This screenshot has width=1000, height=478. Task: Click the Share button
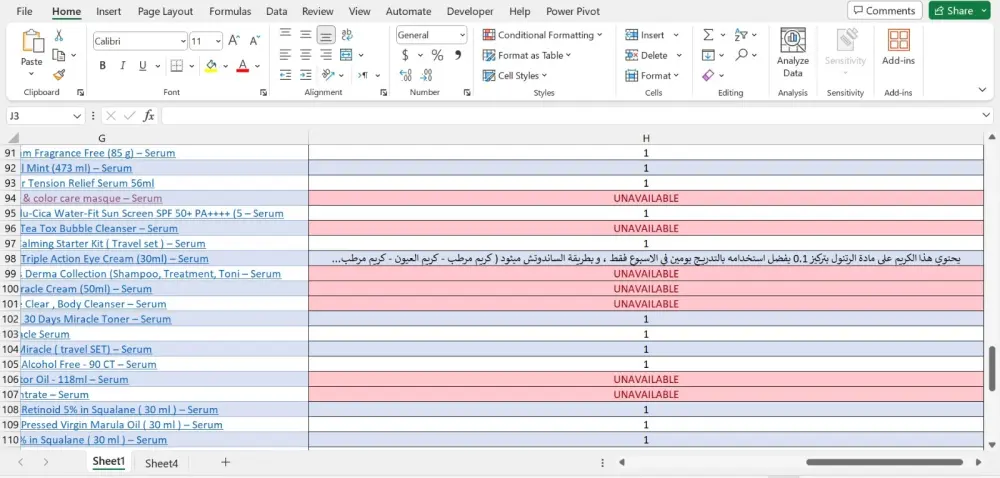coord(951,10)
